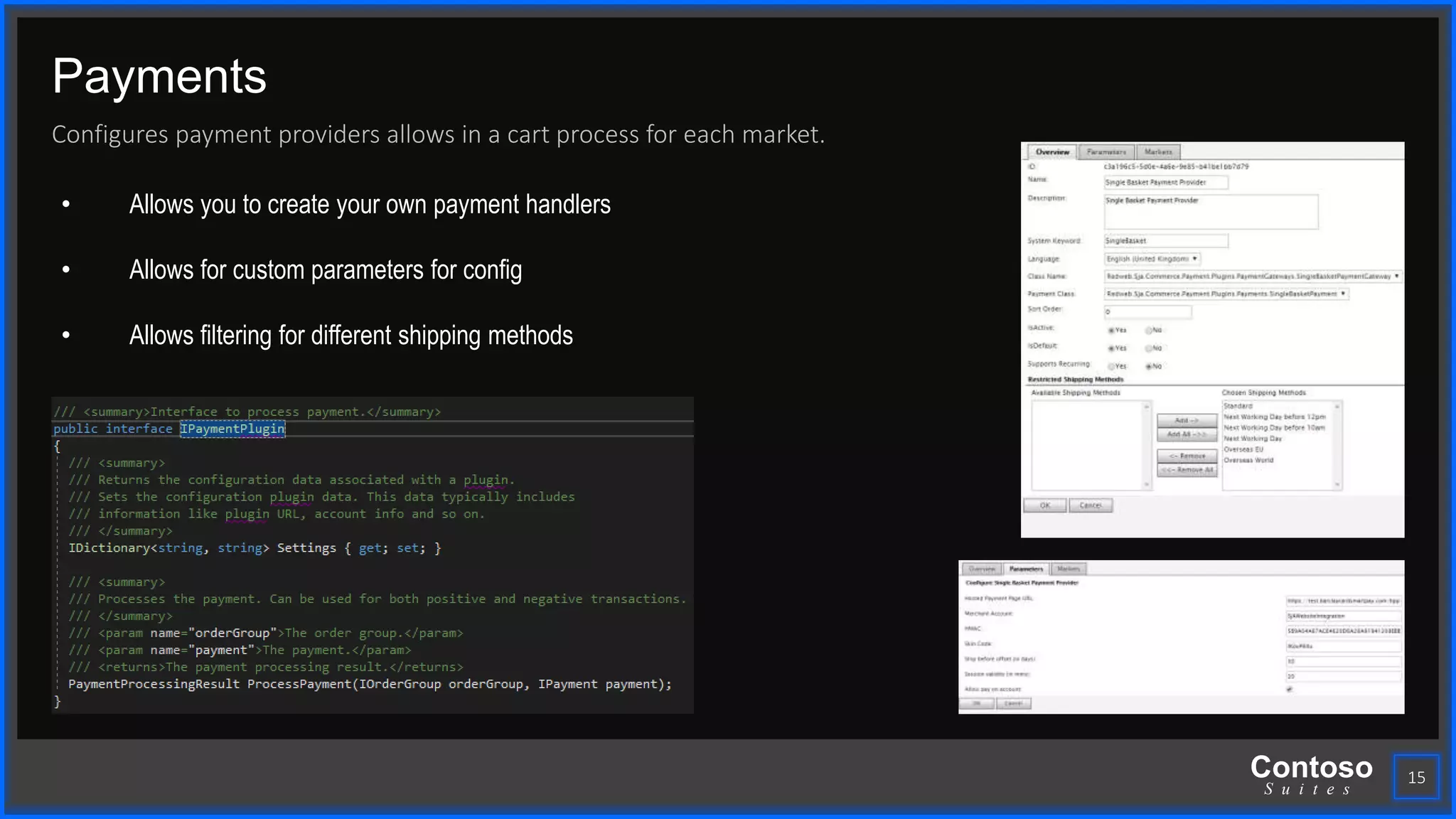Image resolution: width=1456 pixels, height=819 pixels.
Task: Switch to Markets tab in the upper dialog
Action: [x=1158, y=152]
